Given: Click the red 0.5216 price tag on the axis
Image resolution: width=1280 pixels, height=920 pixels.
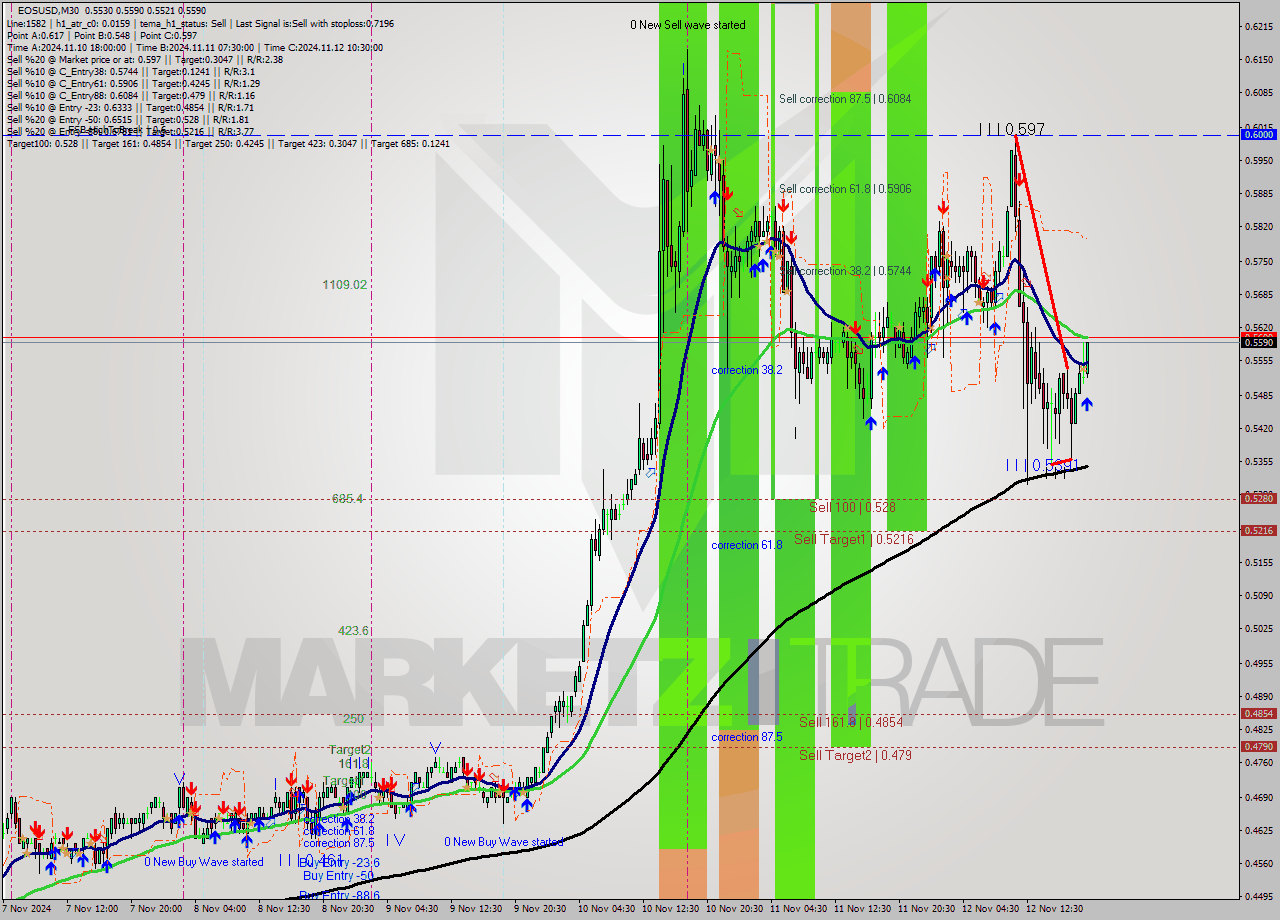Looking at the screenshot, I should [x=1258, y=531].
